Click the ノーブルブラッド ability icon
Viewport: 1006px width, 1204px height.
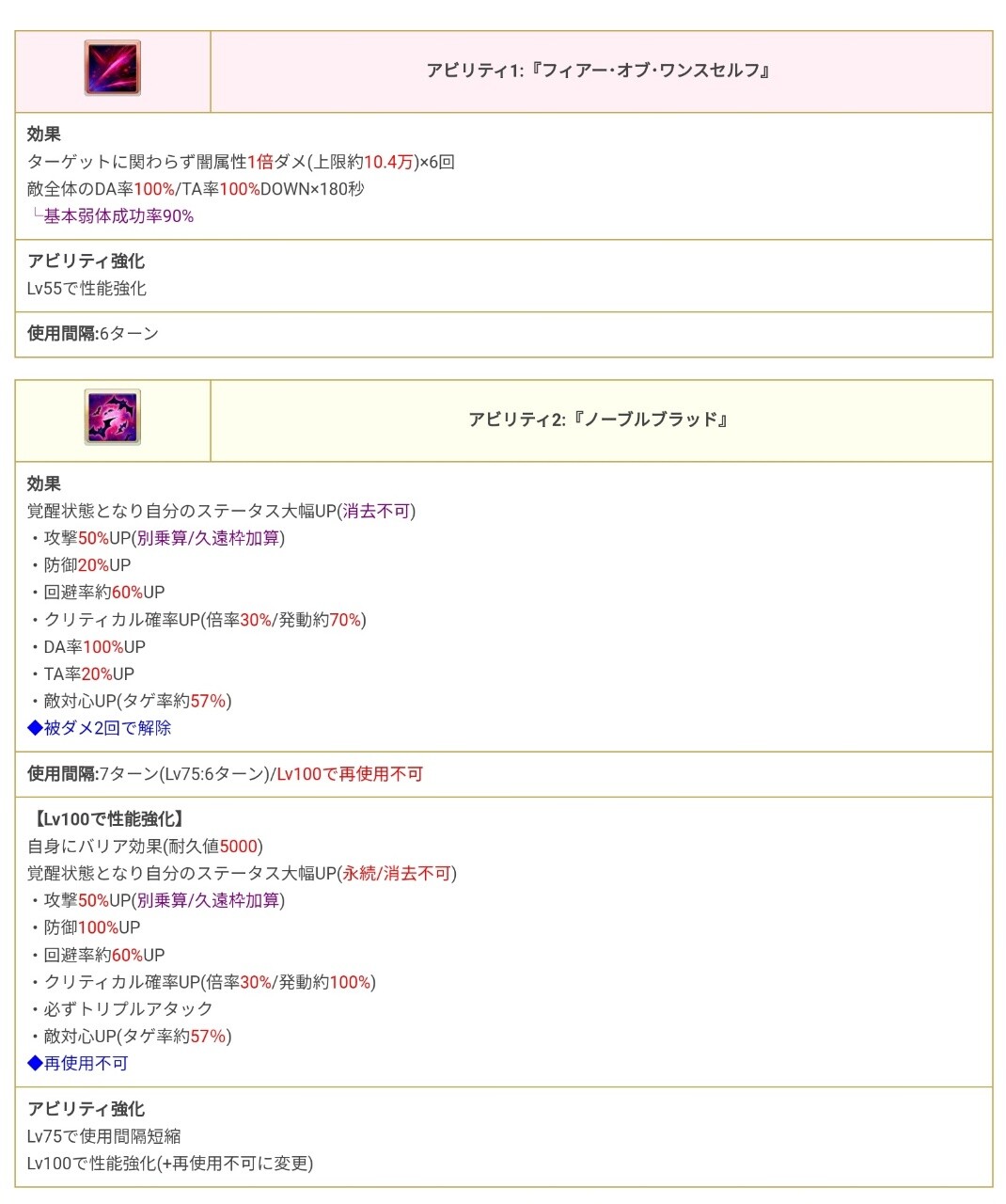click(113, 418)
